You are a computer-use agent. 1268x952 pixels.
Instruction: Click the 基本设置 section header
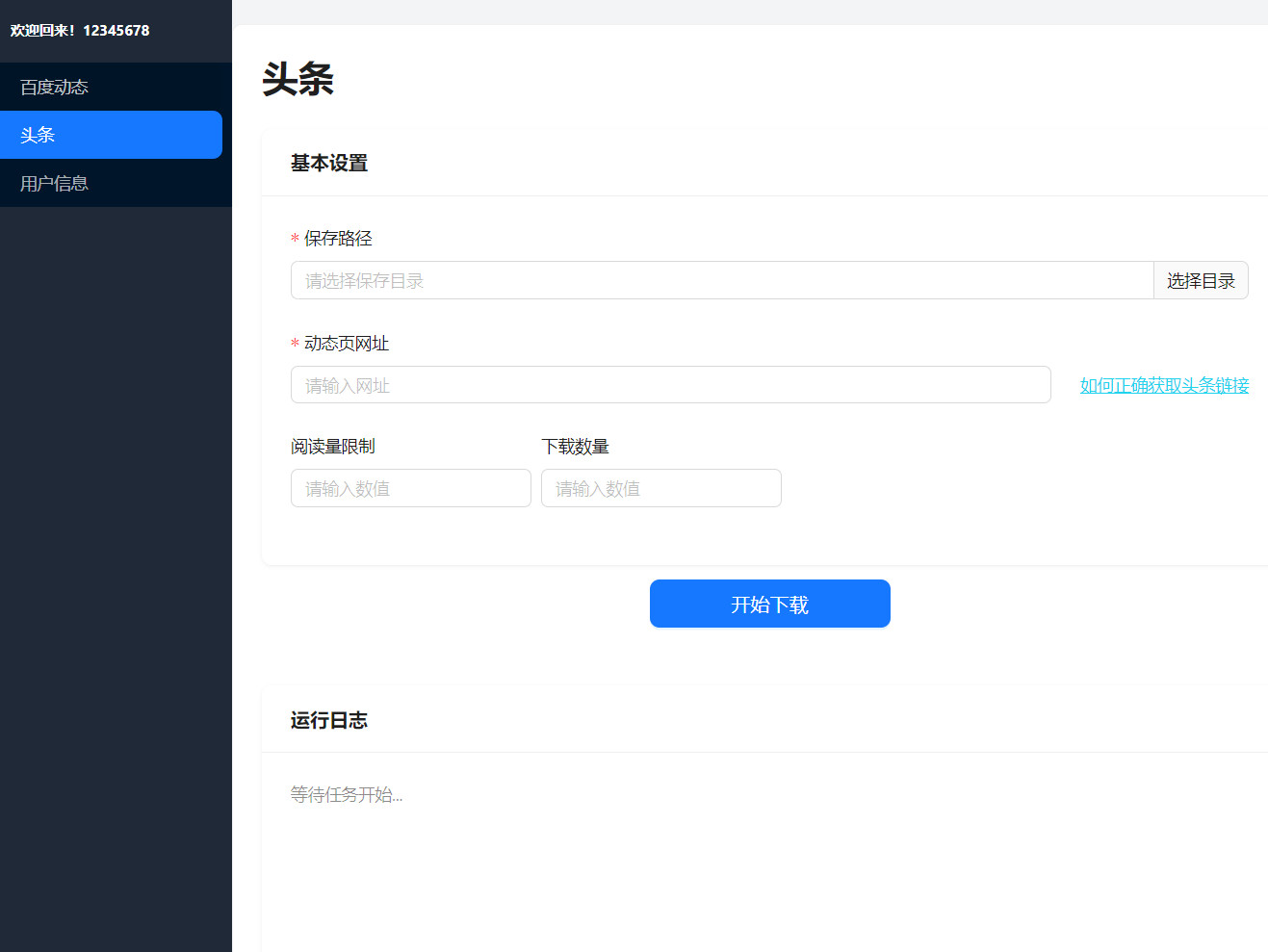click(x=328, y=164)
